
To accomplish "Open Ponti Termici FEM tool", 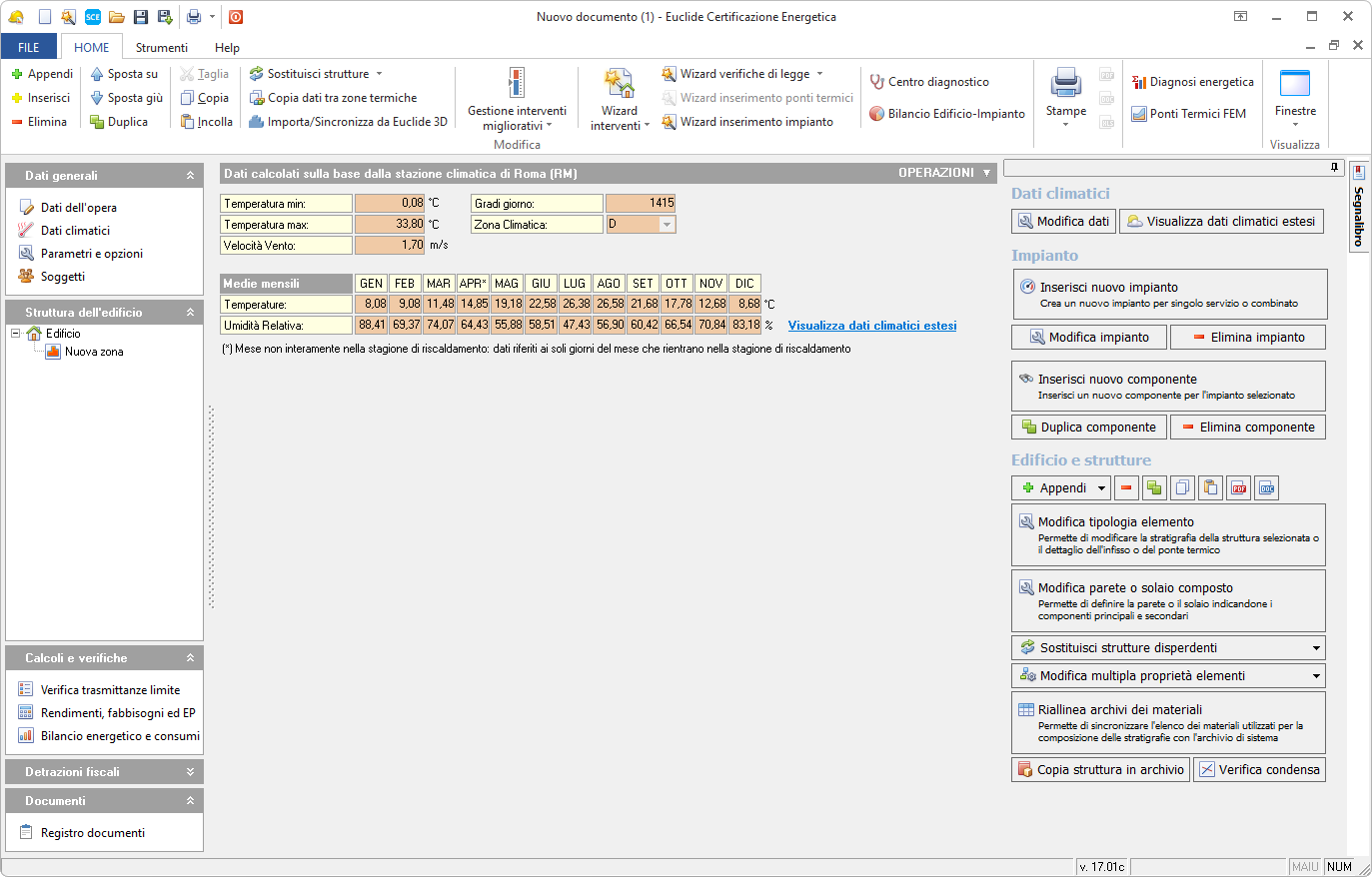I will 1188,114.
